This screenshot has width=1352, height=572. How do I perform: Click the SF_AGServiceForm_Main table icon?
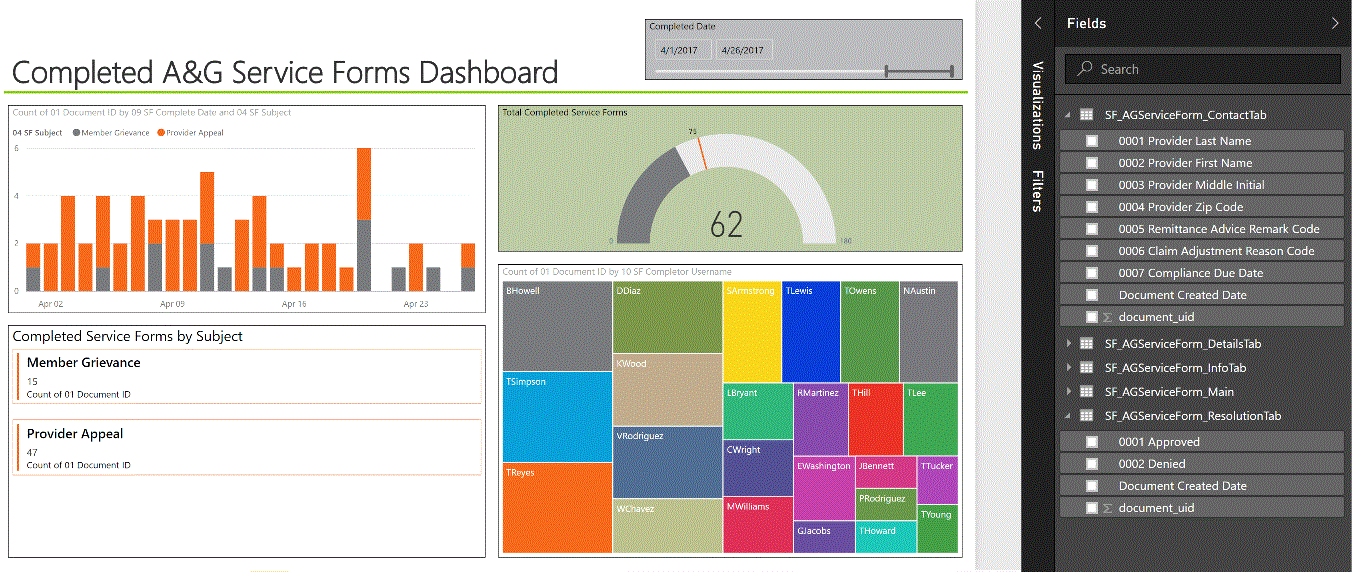[1086, 392]
